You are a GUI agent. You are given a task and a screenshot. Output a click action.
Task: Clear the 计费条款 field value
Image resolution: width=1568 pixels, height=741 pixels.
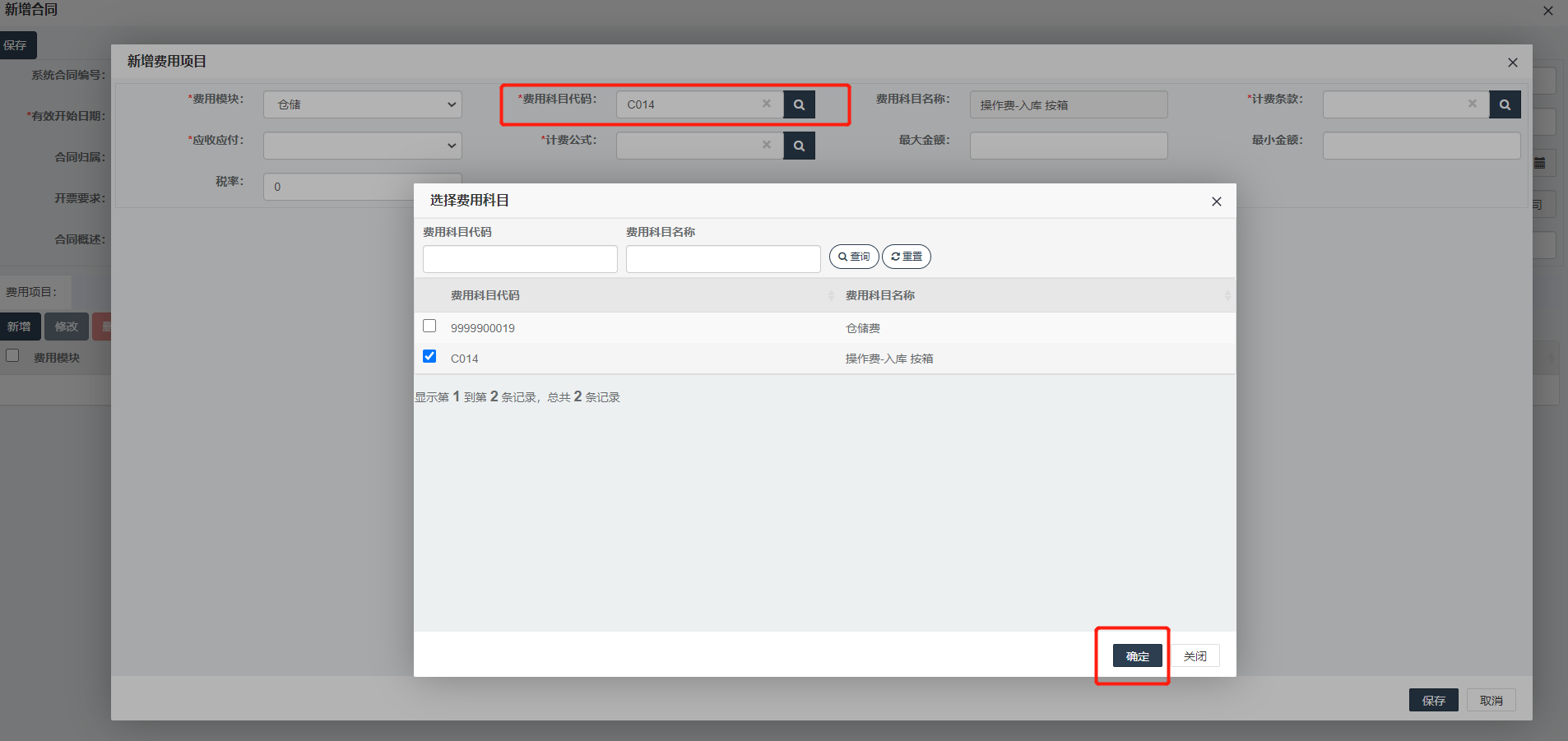coord(1473,104)
